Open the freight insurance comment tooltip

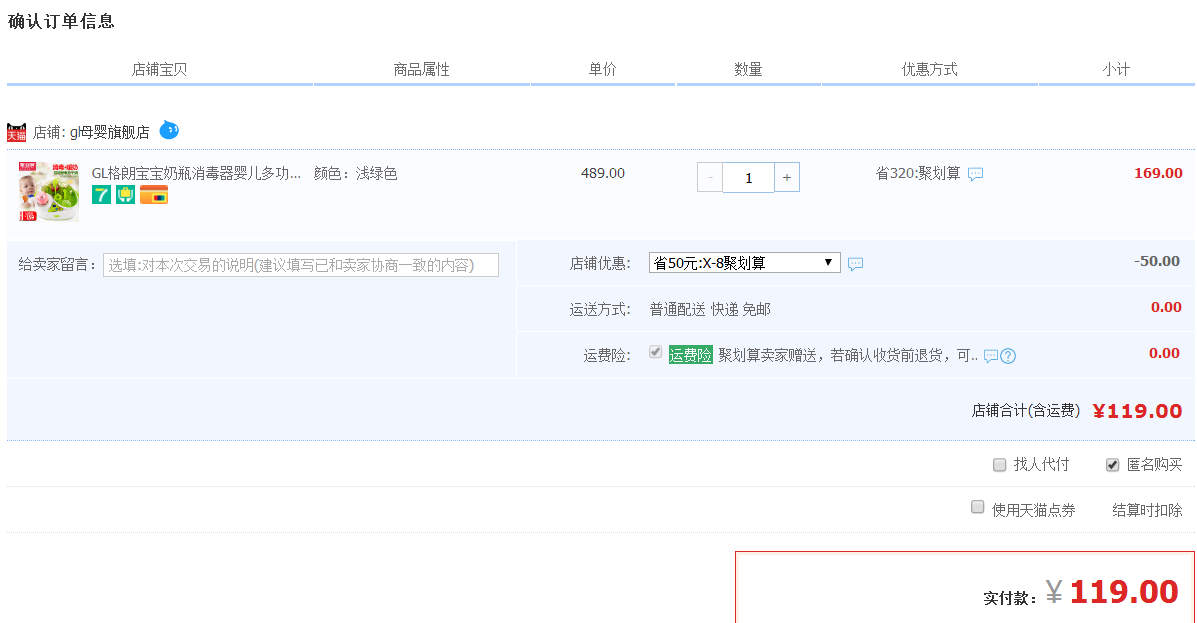pos(990,354)
